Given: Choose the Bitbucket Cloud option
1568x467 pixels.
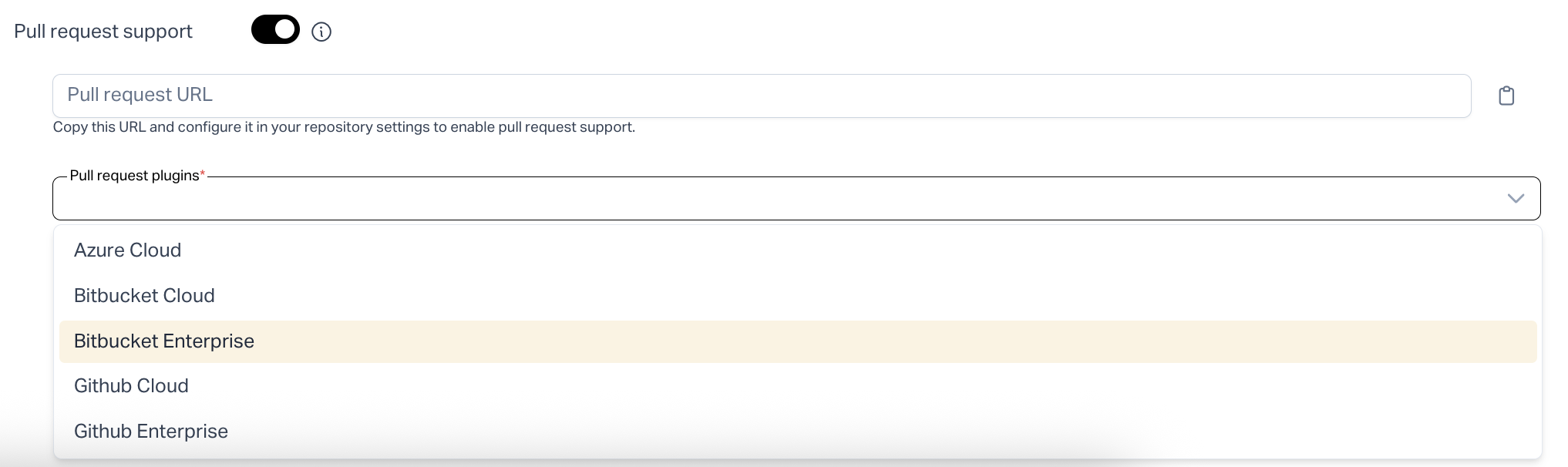Looking at the screenshot, I should pyautogui.click(x=144, y=296).
